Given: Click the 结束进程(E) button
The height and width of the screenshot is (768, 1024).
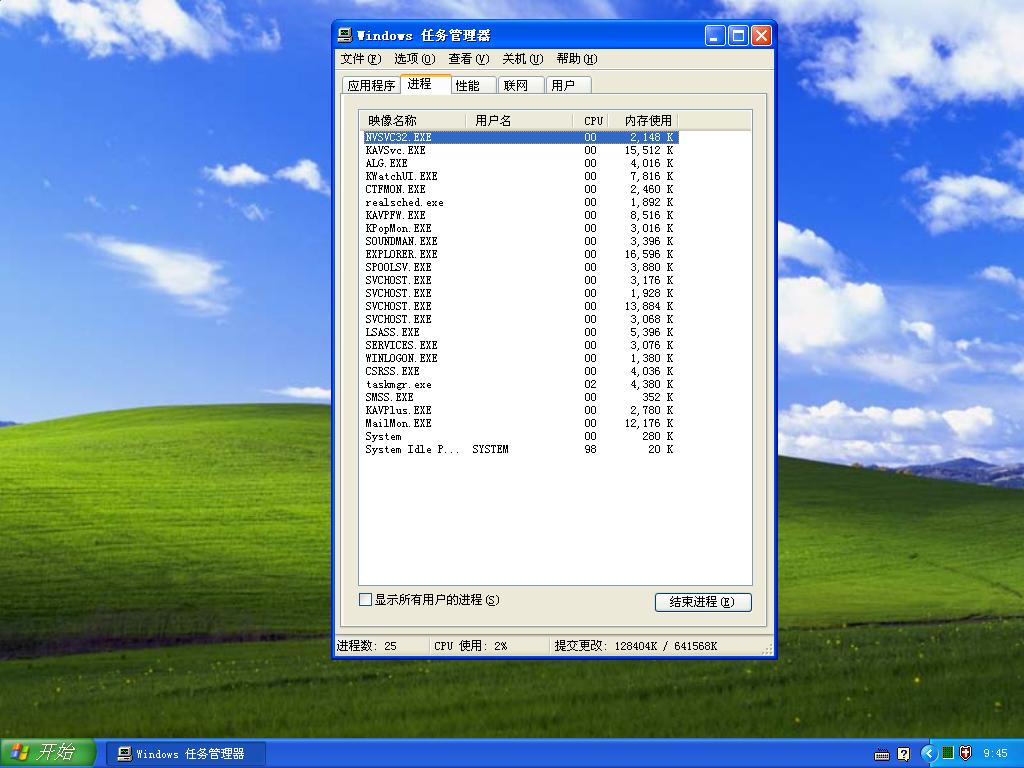Looking at the screenshot, I should tap(703, 602).
